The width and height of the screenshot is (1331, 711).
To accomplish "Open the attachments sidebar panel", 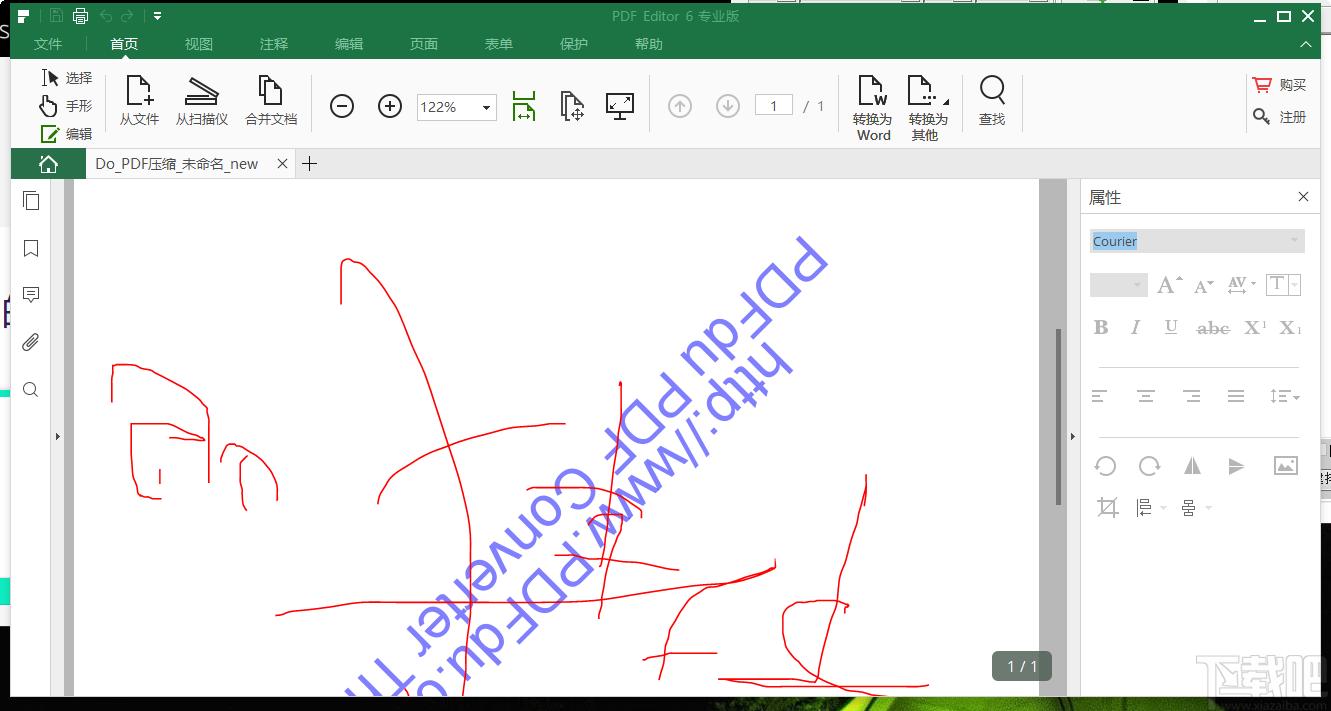I will 31,342.
